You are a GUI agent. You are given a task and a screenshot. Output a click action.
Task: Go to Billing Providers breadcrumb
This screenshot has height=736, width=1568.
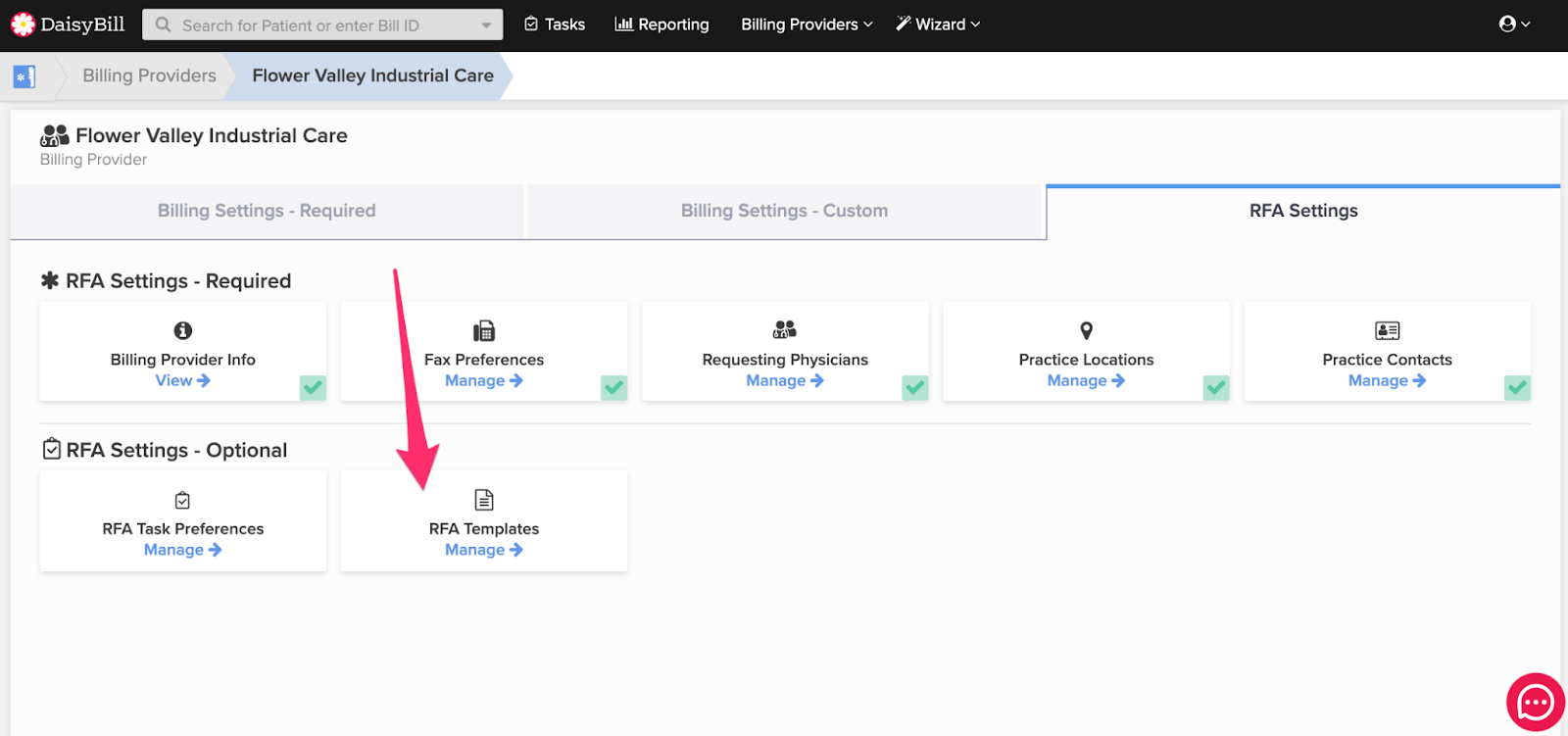click(x=149, y=75)
